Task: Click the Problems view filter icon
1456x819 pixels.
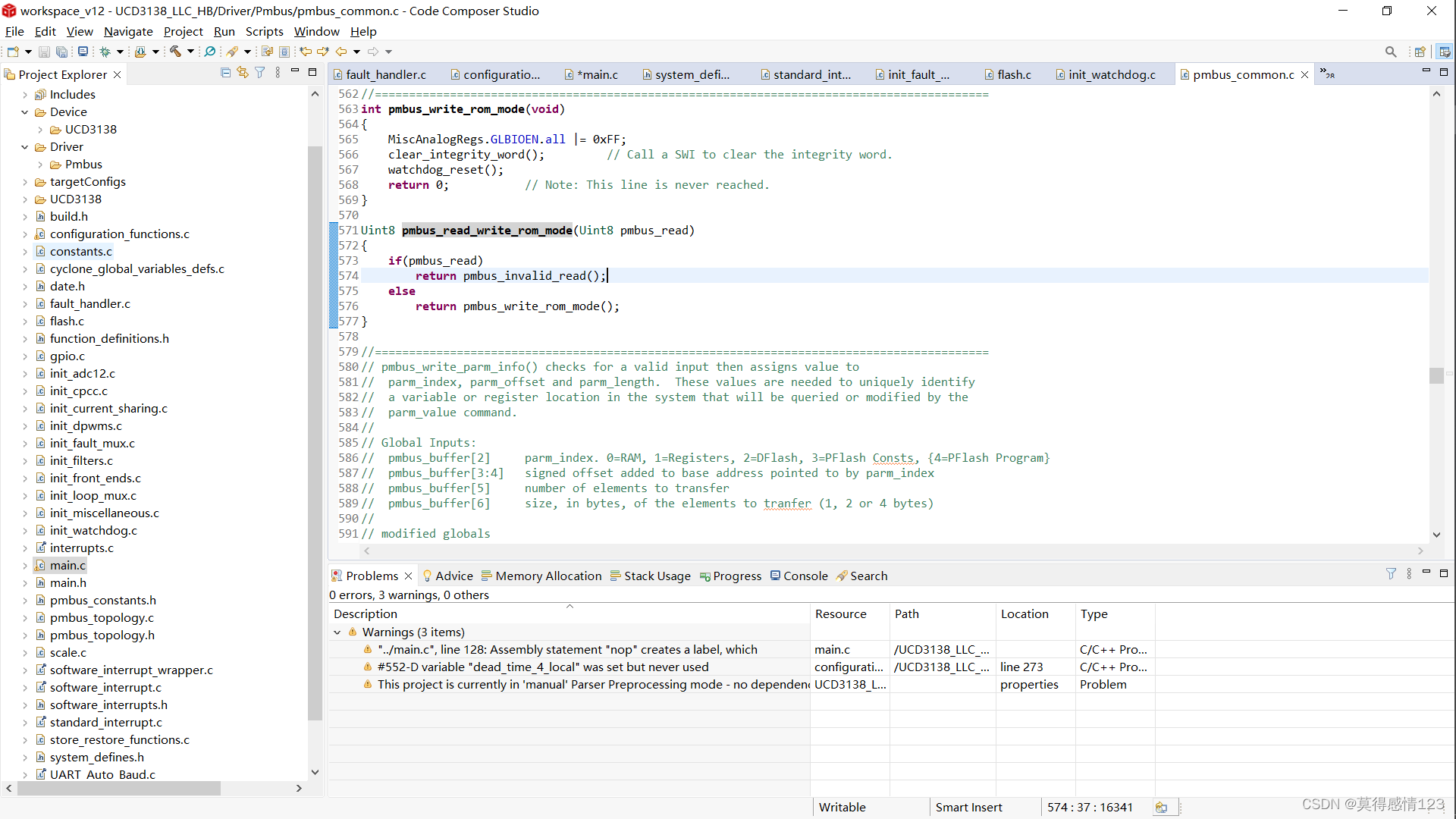Action: [x=1391, y=574]
